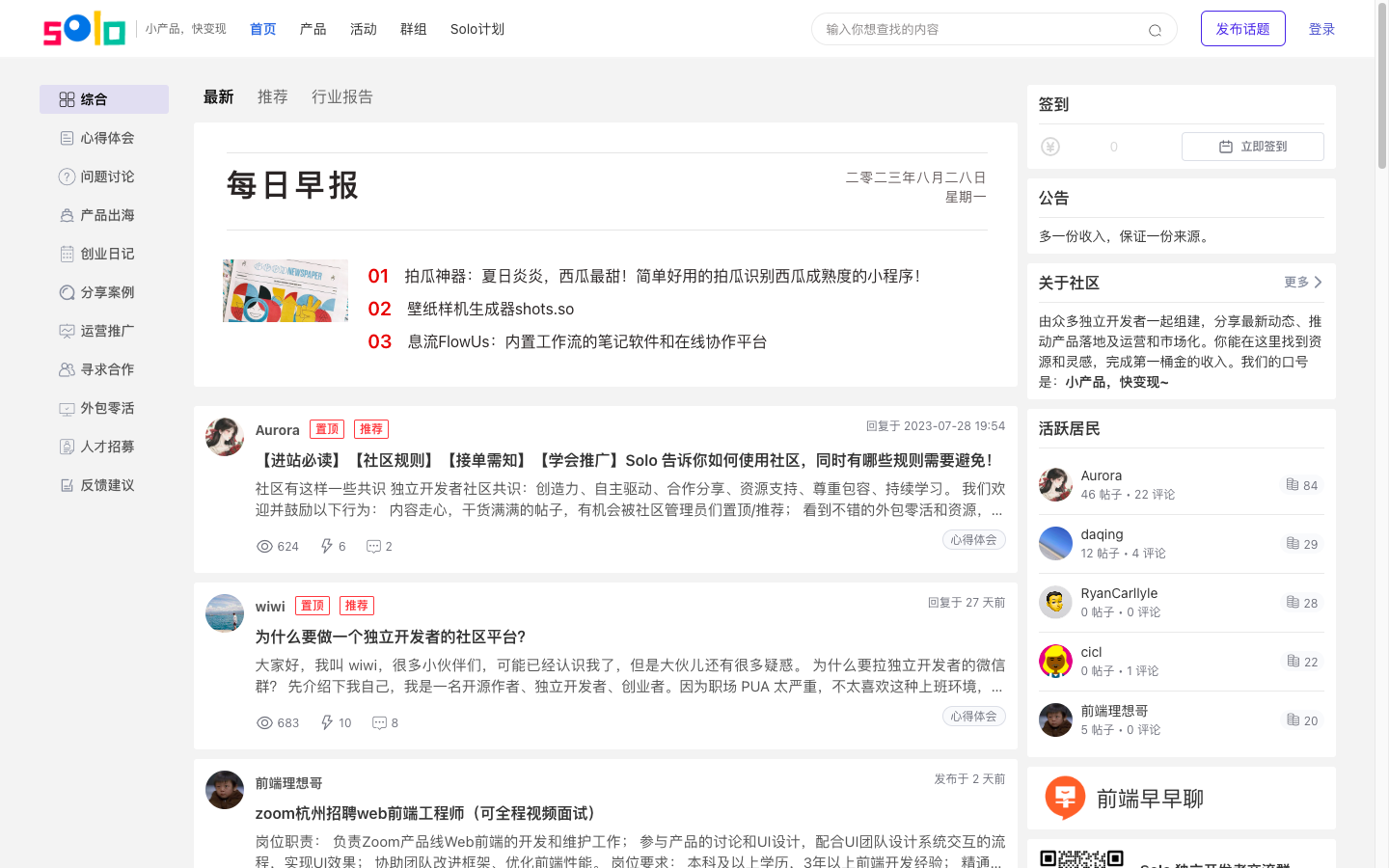This screenshot has height=868, width=1389.
Task: Click the 创业日记 sidebar icon
Action: point(66,253)
